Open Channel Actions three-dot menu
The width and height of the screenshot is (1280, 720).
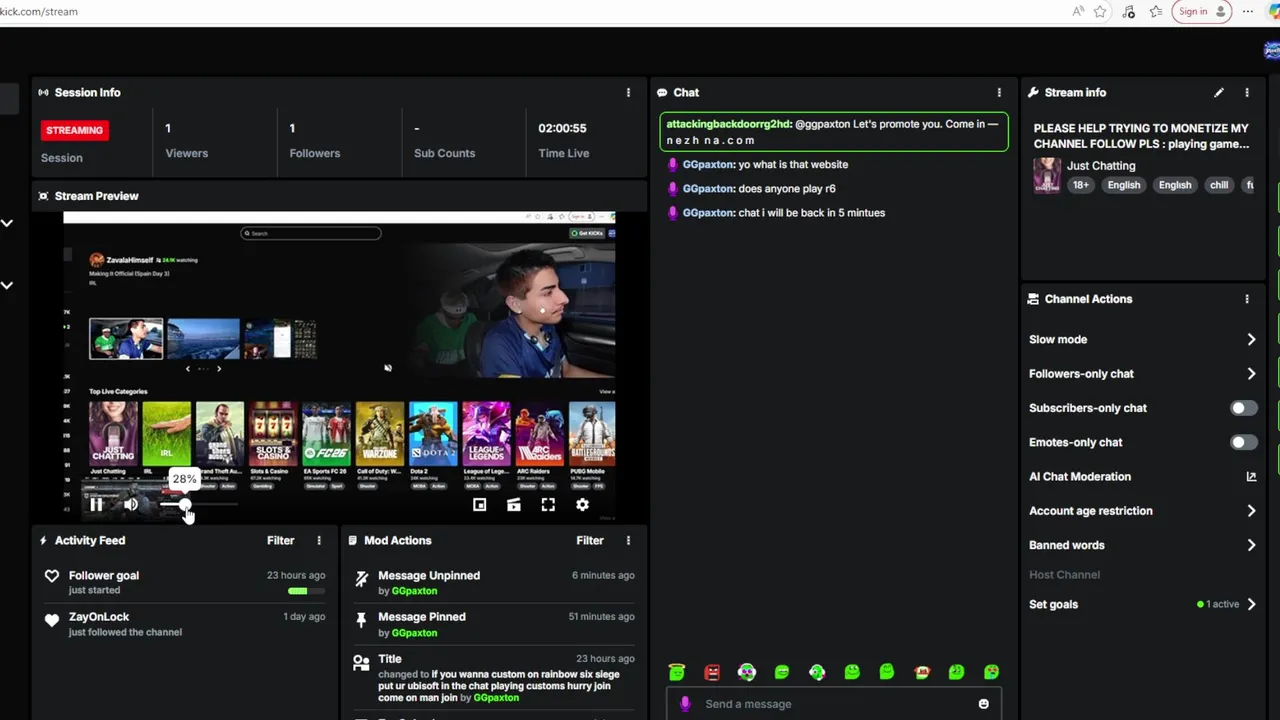pos(1247,299)
